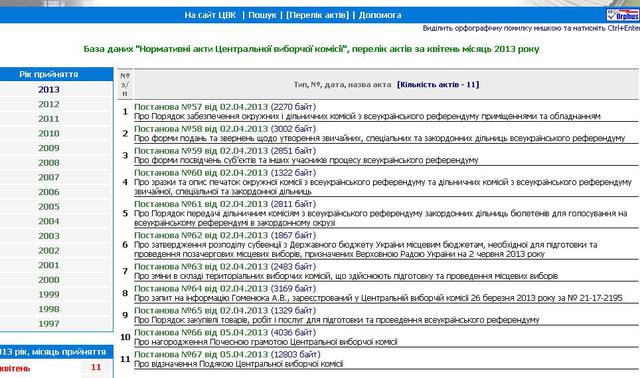Viewport: 640px width, 378px height.
Task: Select year 2012 in sidebar
Action: (x=49, y=104)
